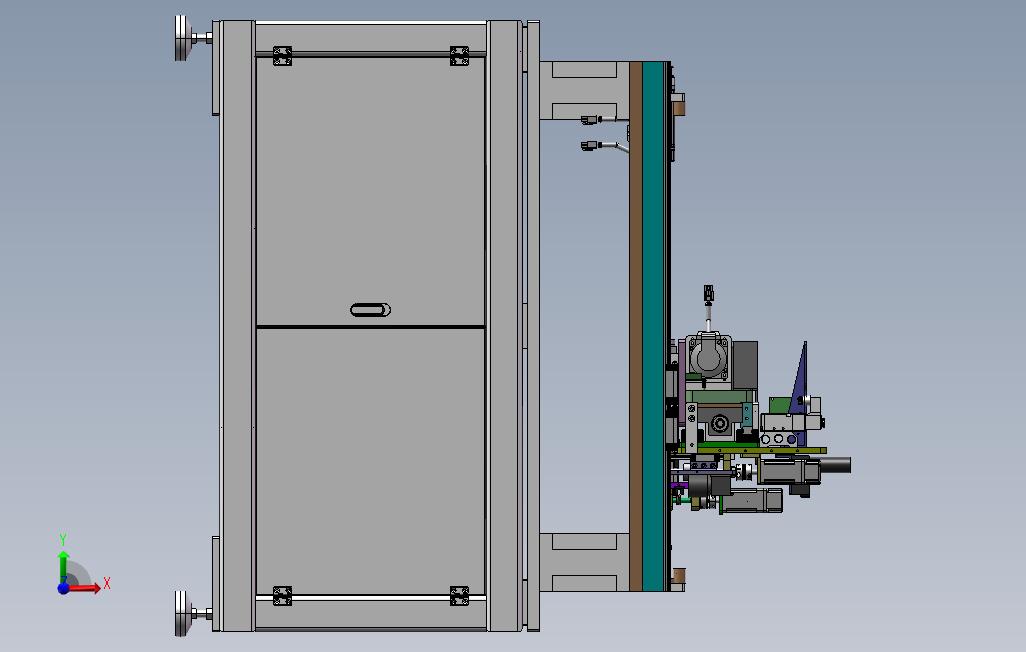The width and height of the screenshot is (1026, 652).
Task: Select the oval door handle slot
Action: [370, 310]
